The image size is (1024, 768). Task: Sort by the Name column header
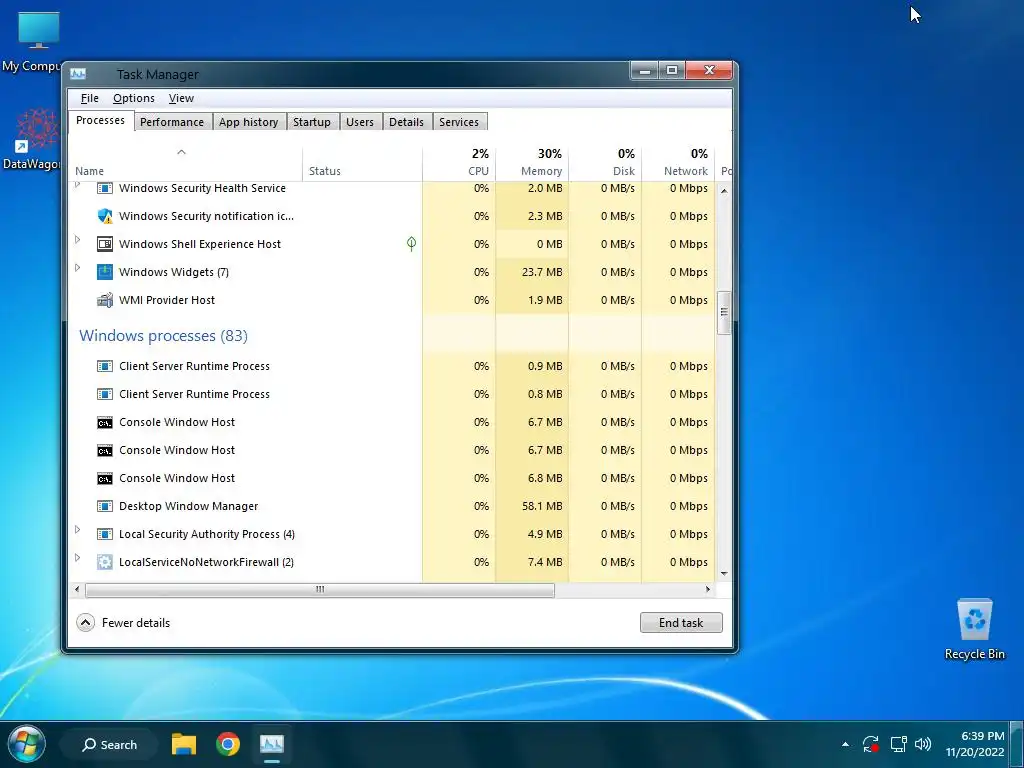(x=185, y=163)
